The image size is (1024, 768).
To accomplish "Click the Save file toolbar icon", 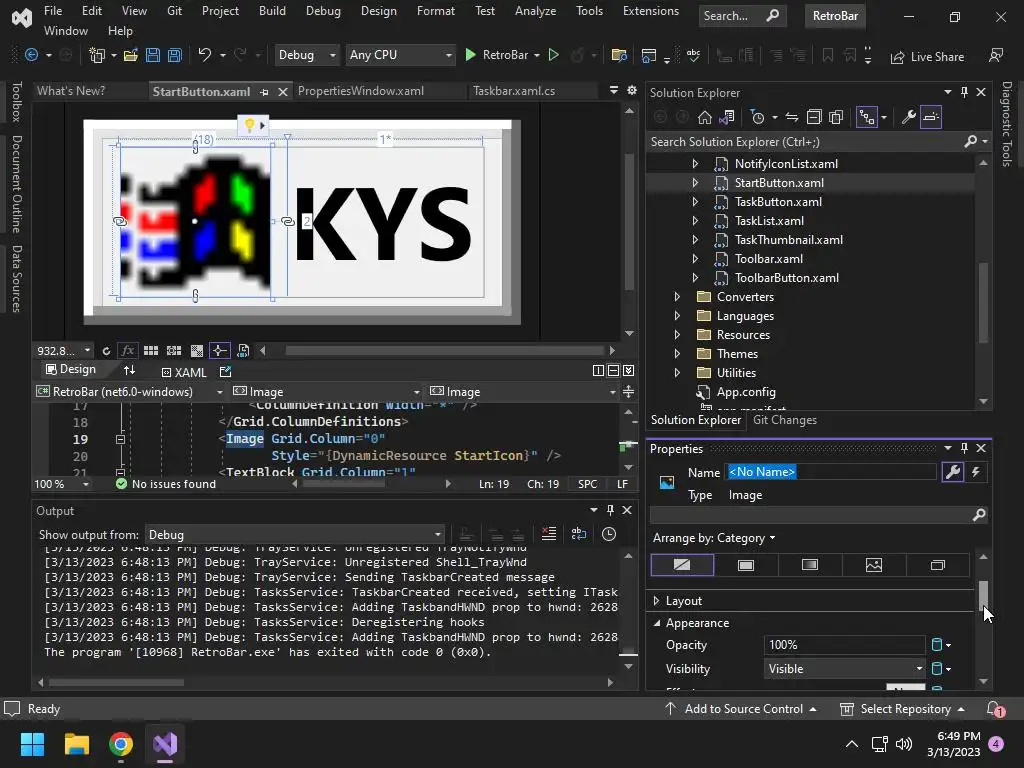I will pos(153,56).
